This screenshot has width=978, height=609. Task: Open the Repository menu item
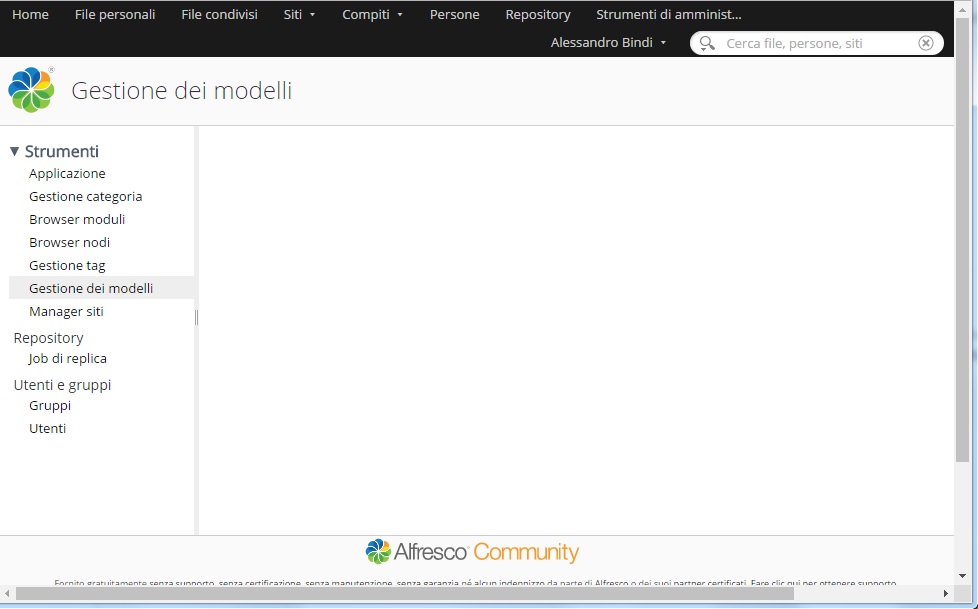point(538,15)
